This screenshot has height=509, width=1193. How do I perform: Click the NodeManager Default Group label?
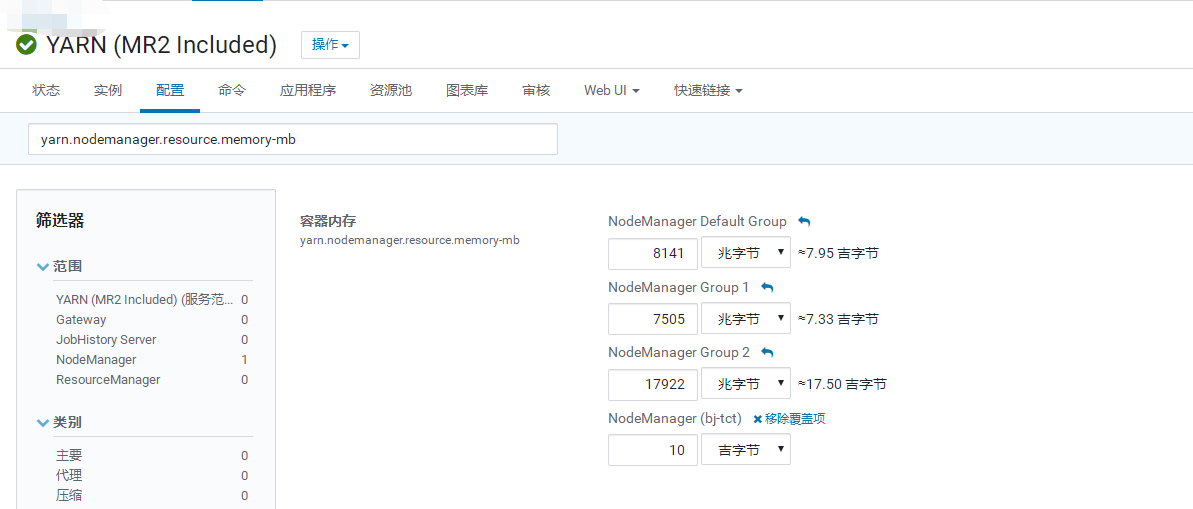click(x=698, y=221)
